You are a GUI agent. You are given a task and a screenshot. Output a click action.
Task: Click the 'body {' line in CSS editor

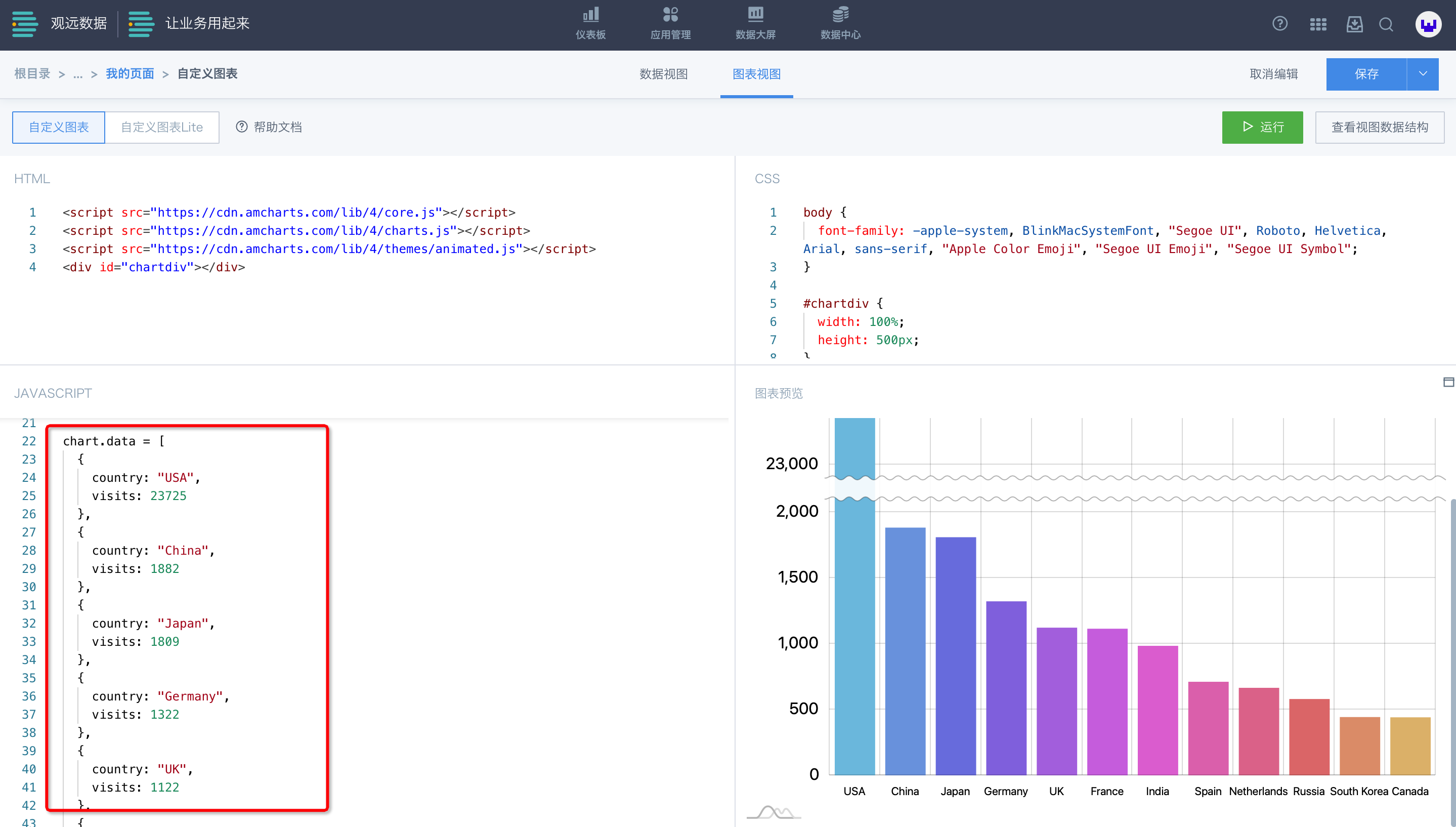825,213
